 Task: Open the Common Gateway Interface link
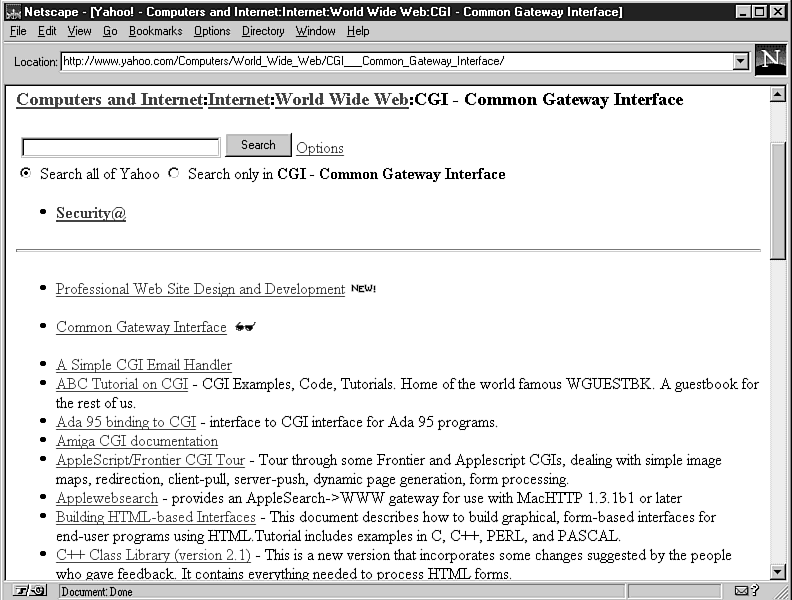tap(141, 327)
